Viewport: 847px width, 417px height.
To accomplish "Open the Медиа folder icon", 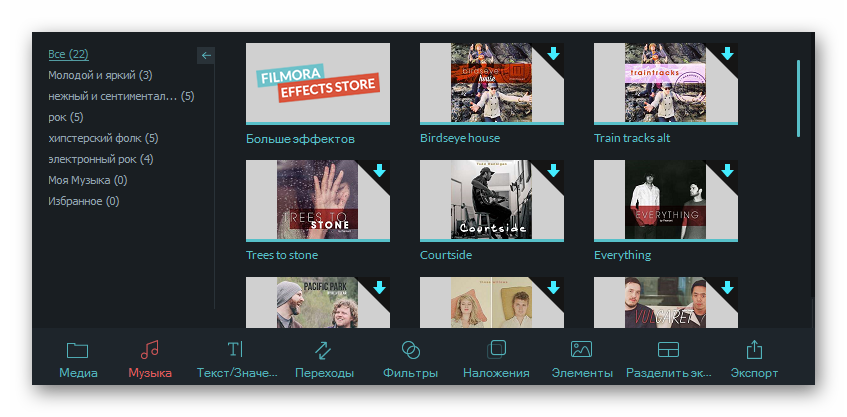I will pyautogui.click(x=77, y=350).
